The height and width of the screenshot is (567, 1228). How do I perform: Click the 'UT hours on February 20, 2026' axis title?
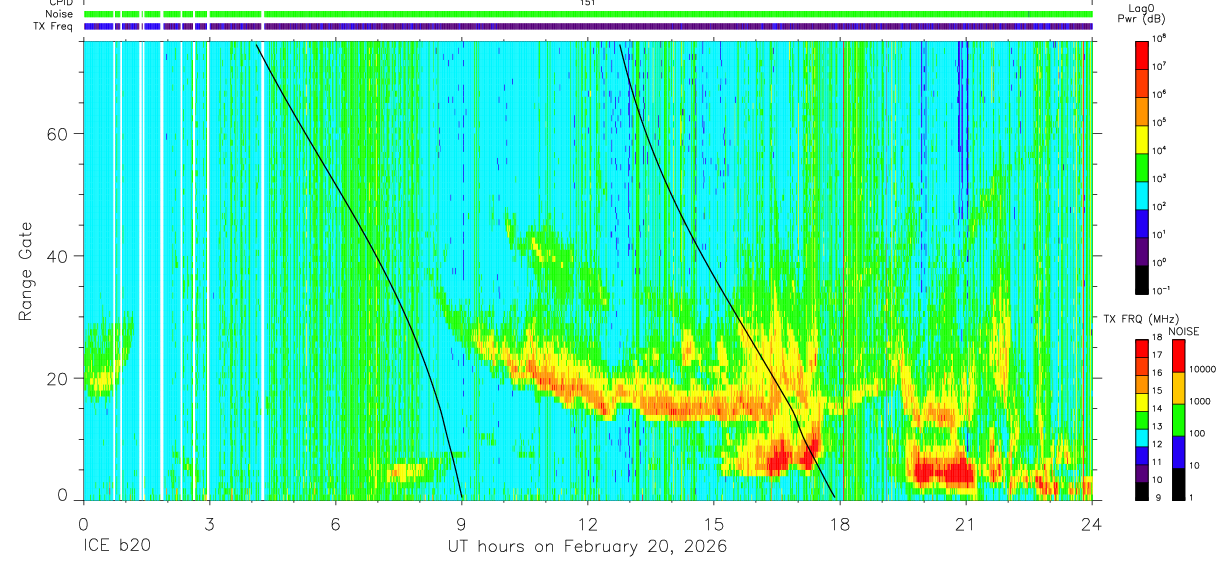click(586, 547)
